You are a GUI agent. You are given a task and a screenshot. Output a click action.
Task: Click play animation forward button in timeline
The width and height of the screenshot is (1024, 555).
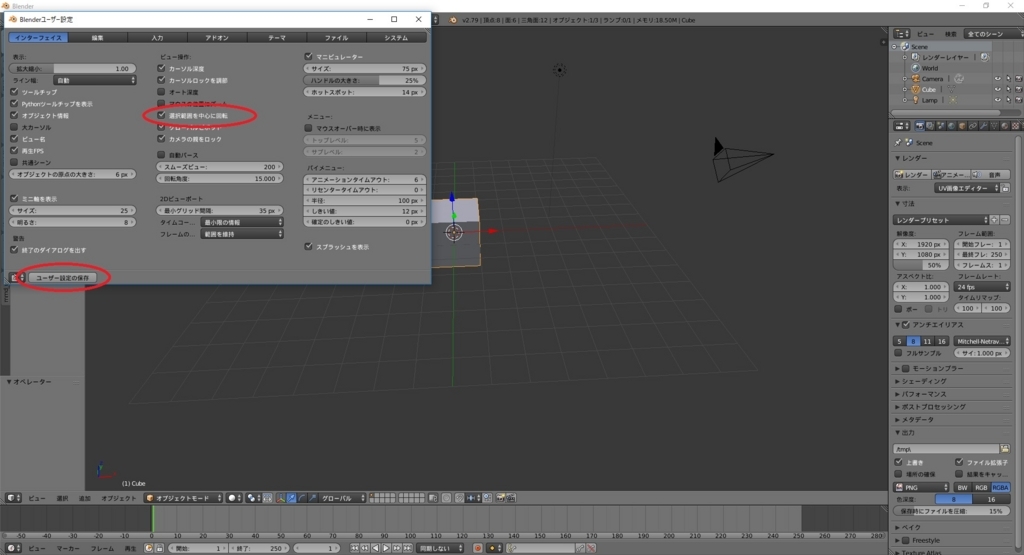tap(386, 548)
